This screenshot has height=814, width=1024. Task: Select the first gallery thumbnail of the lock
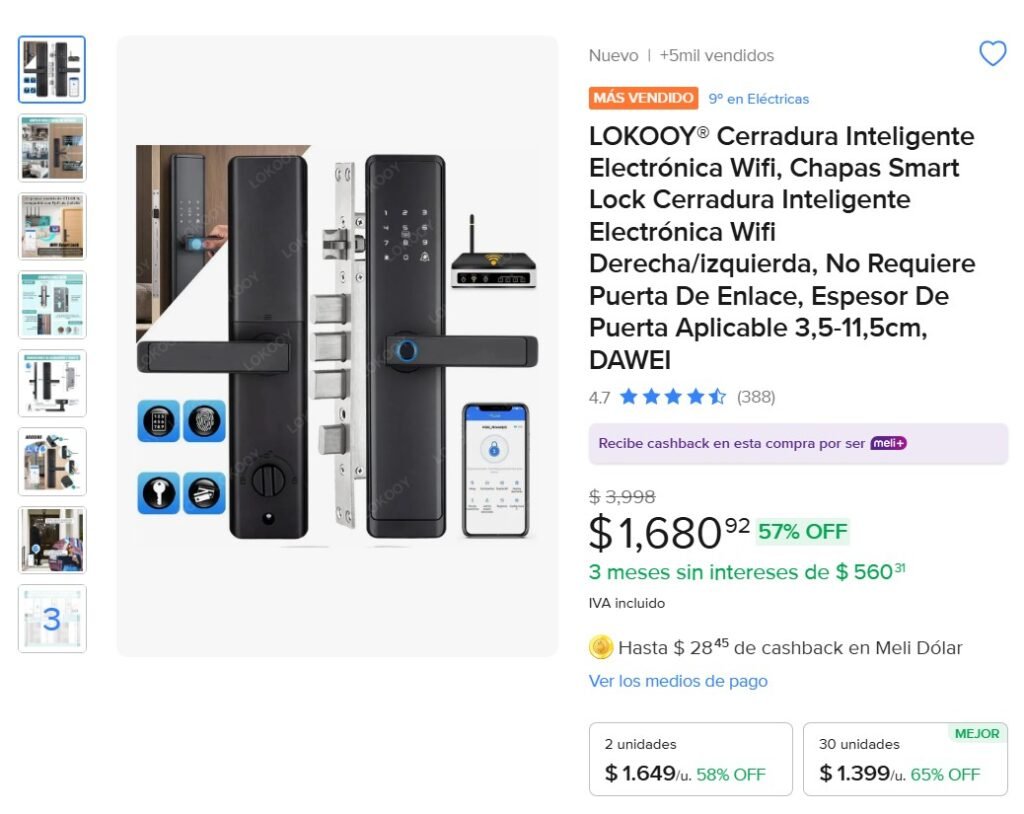51,68
